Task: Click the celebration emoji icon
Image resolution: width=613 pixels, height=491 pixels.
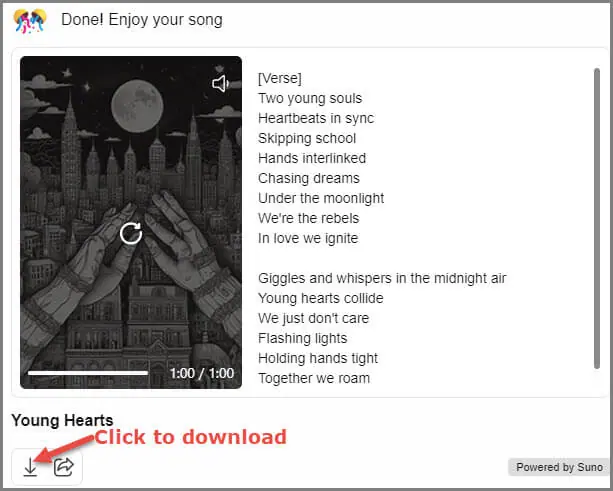Action: click(x=30, y=21)
